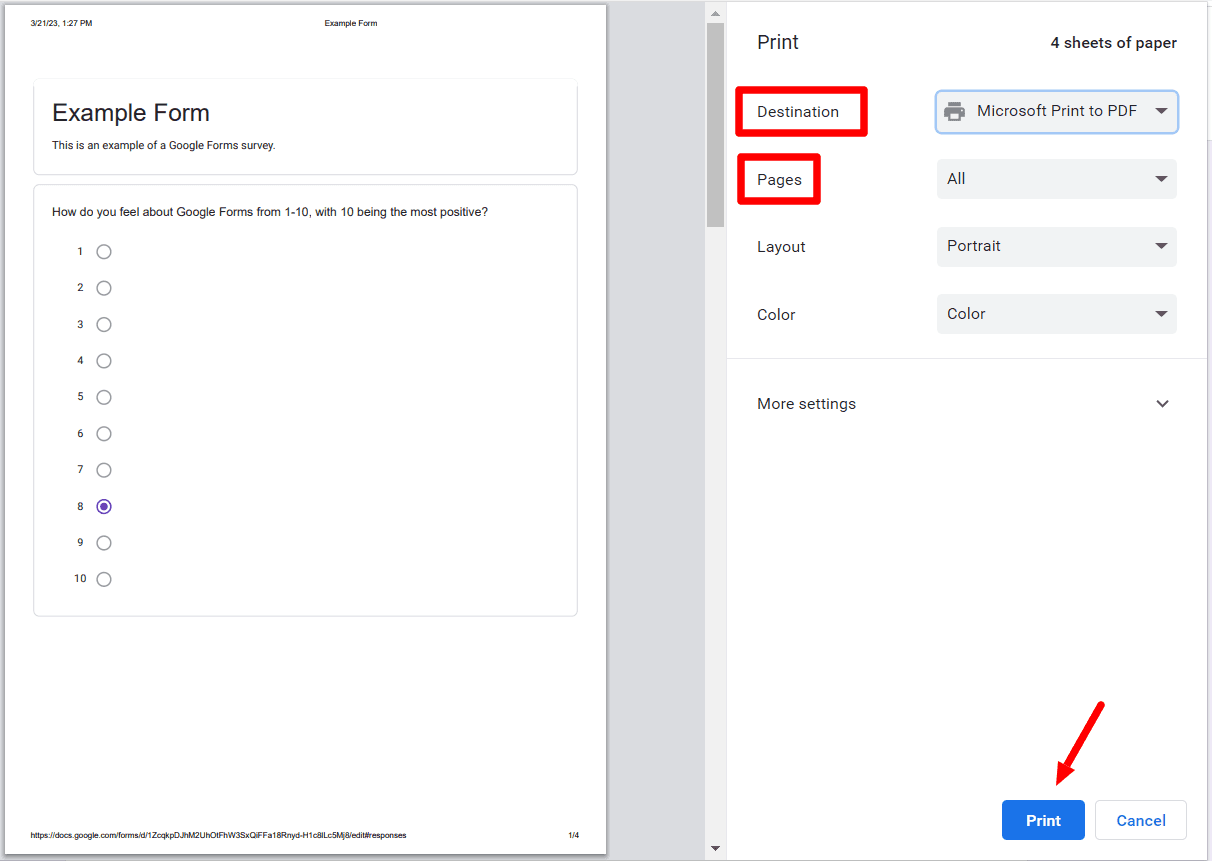
Task: Click the Cancel button
Action: point(1141,820)
